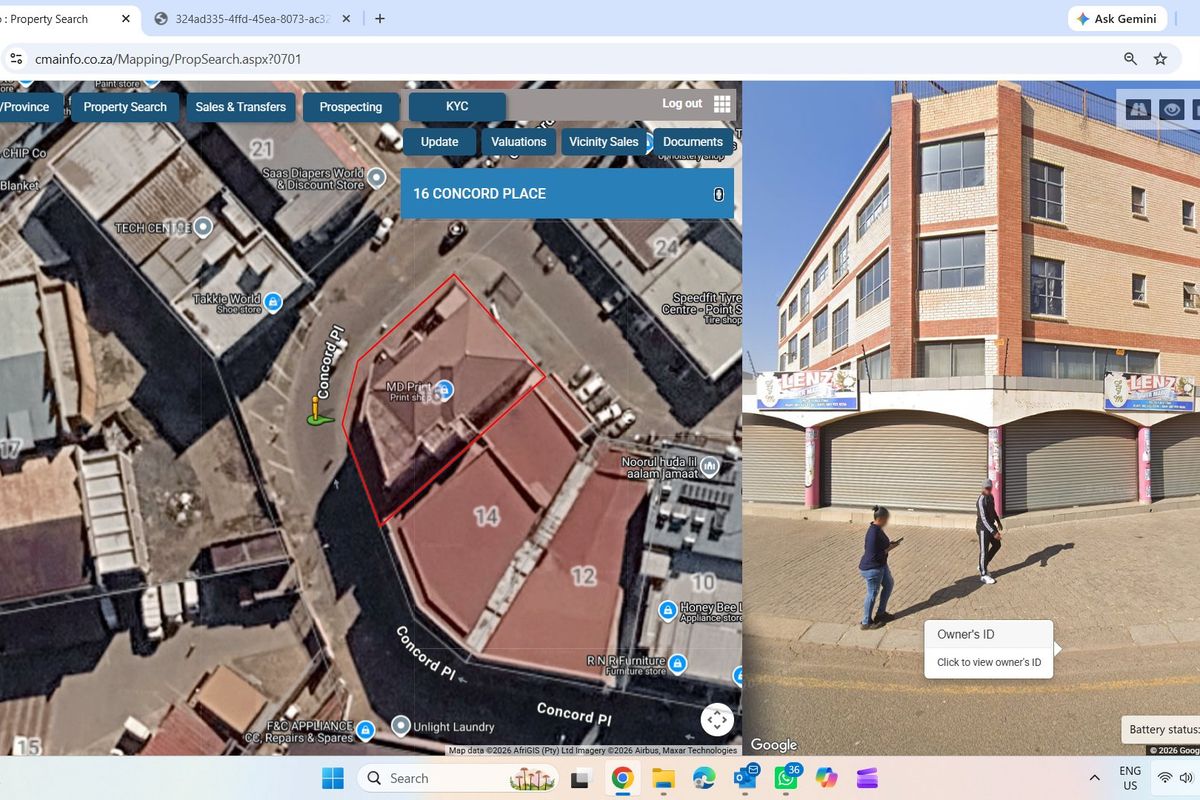
Task: Bookmark this page with the star icon
Action: click(1160, 59)
